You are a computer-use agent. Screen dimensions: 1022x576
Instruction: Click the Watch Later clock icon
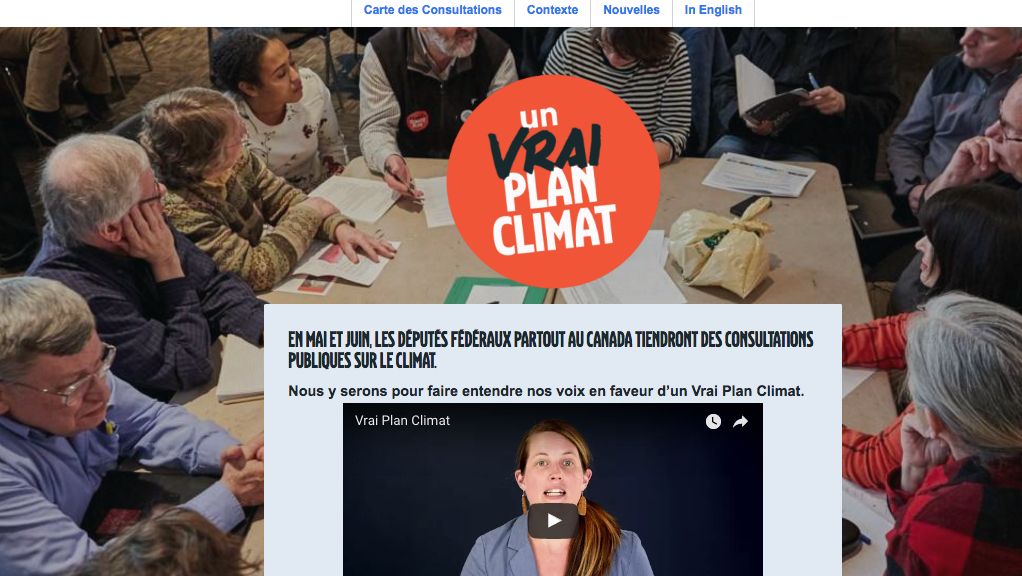tap(713, 422)
